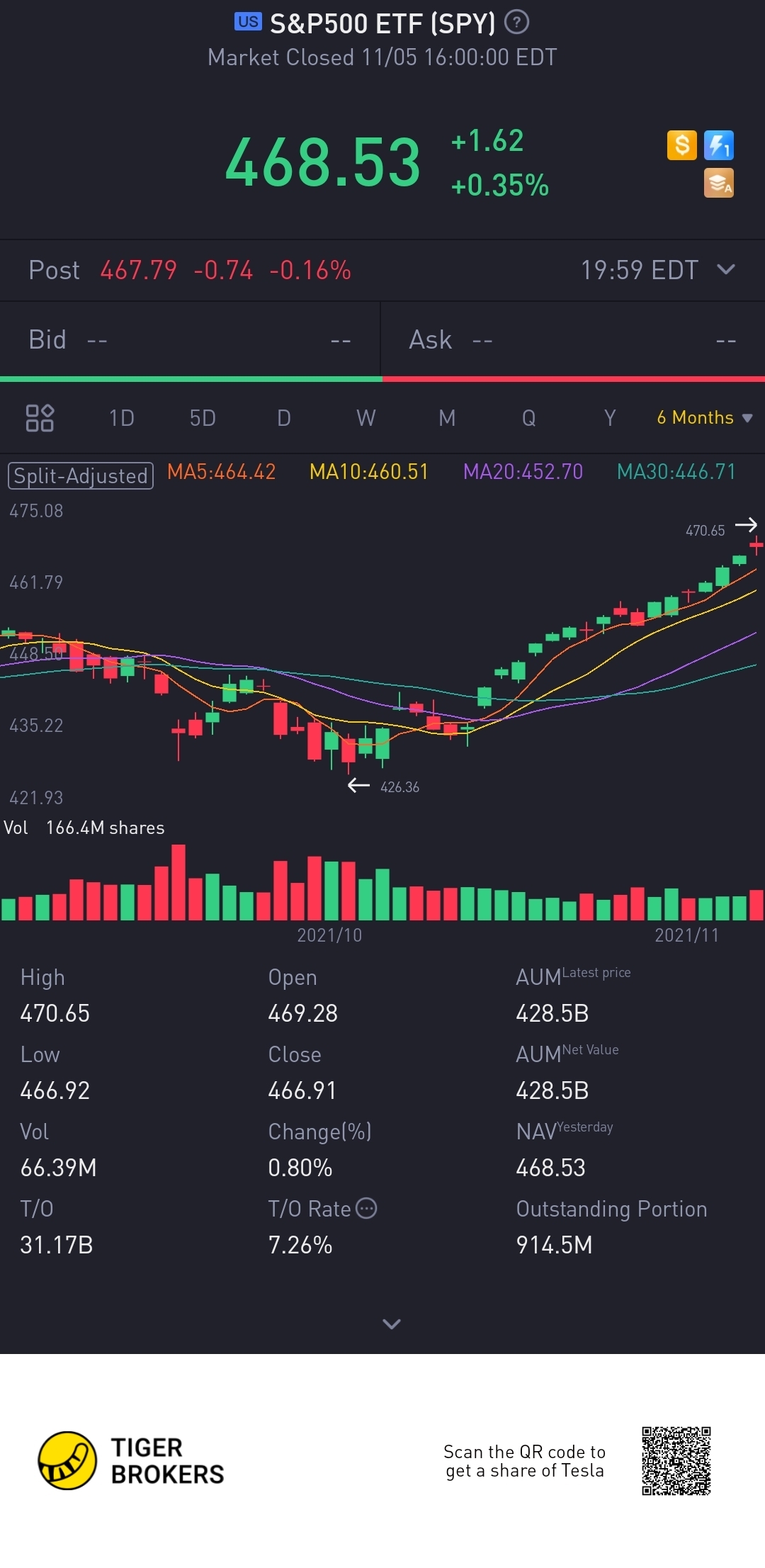Tap the 421.93 price axis label
765x1568 pixels.
[x=36, y=798]
